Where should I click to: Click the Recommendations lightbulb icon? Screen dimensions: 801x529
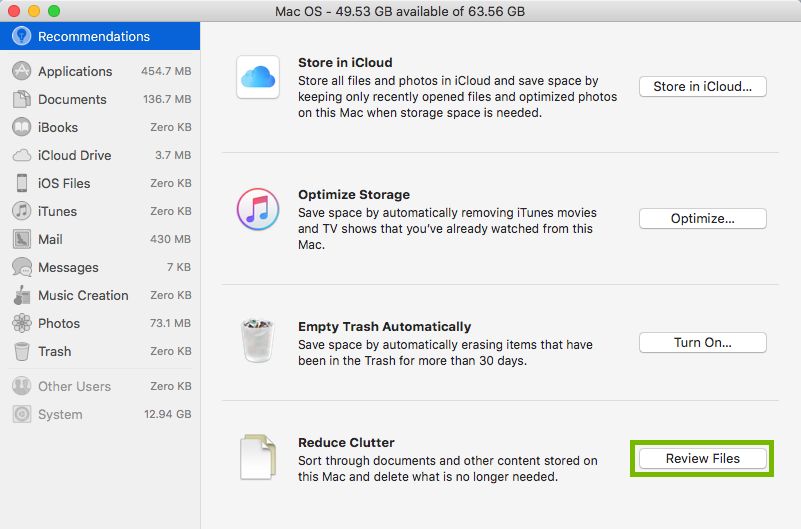(x=21, y=36)
